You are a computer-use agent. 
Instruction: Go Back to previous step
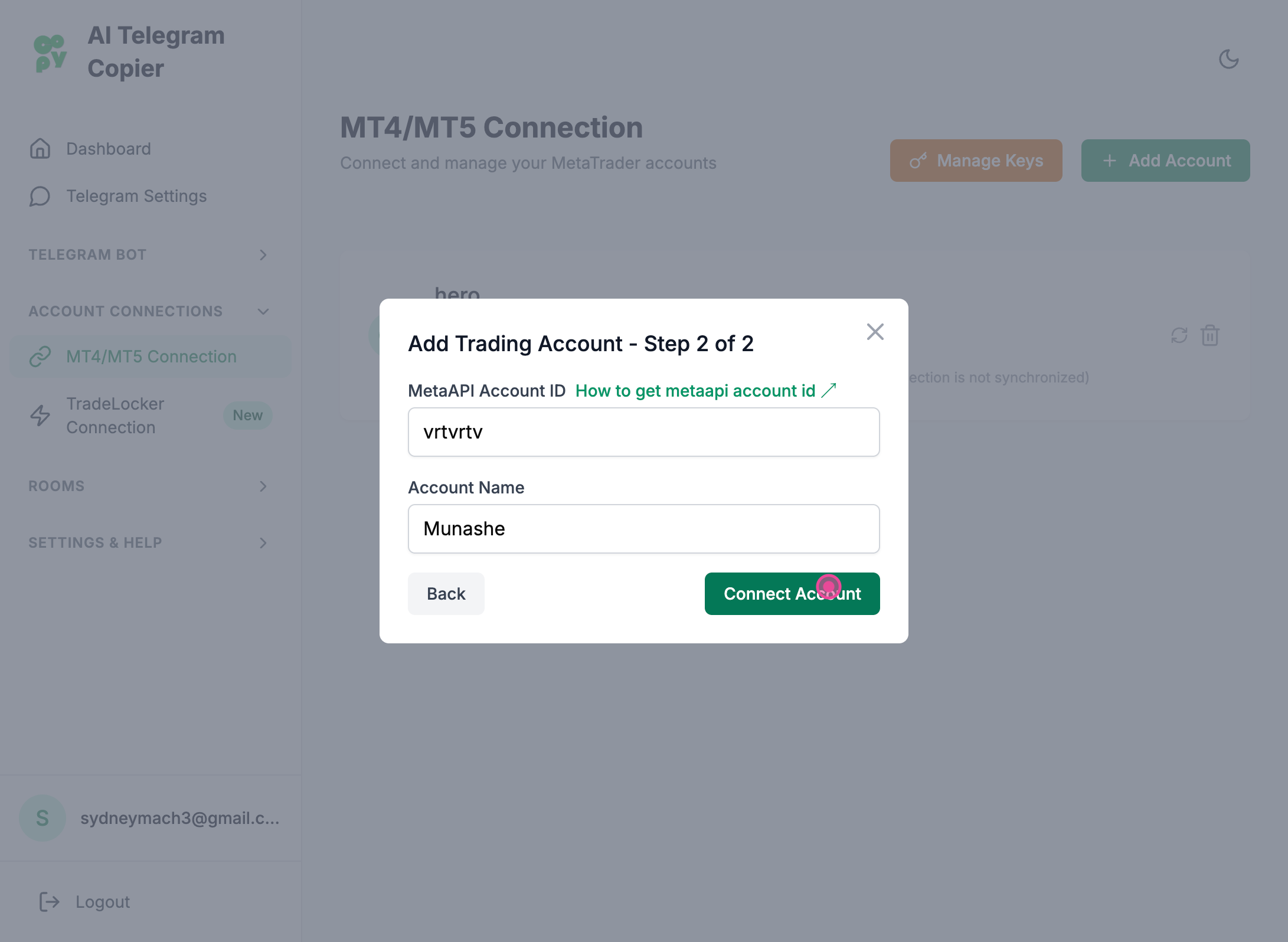446,594
